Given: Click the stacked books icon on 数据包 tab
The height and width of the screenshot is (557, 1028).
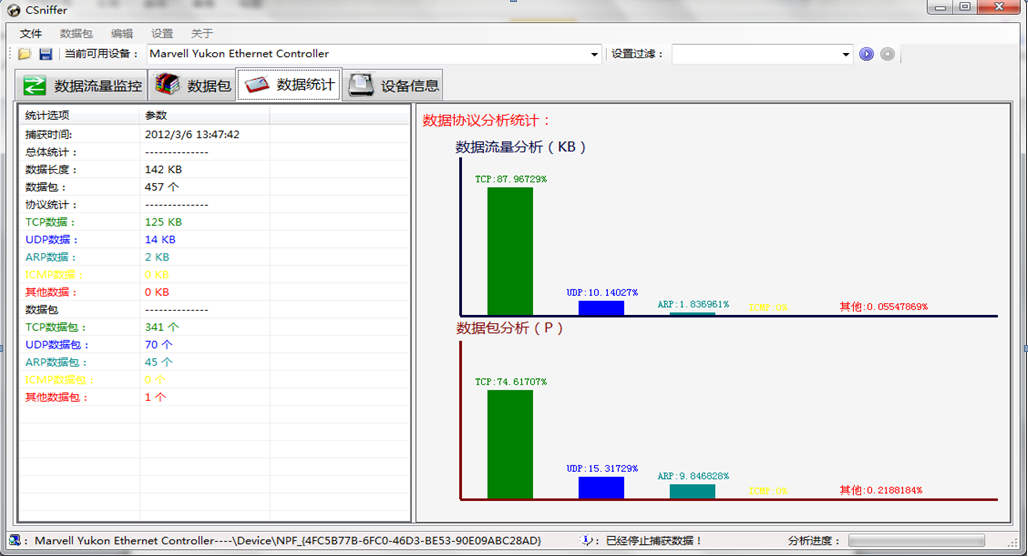Looking at the screenshot, I should coord(167,85).
